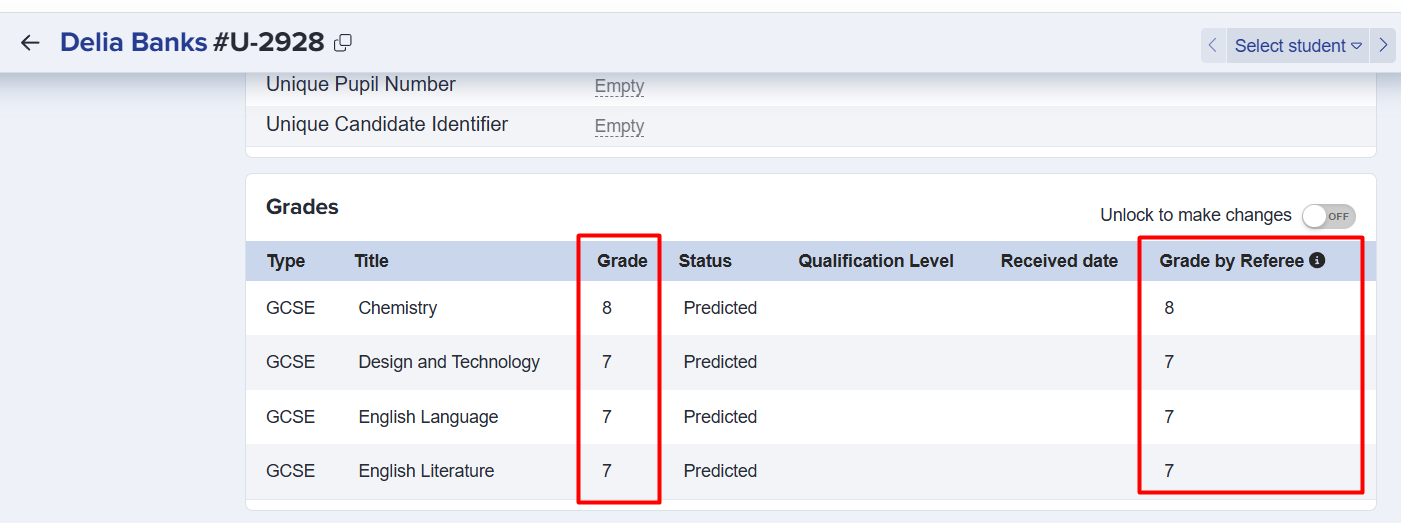
Task: Click the back arrow icon
Action: coord(30,43)
